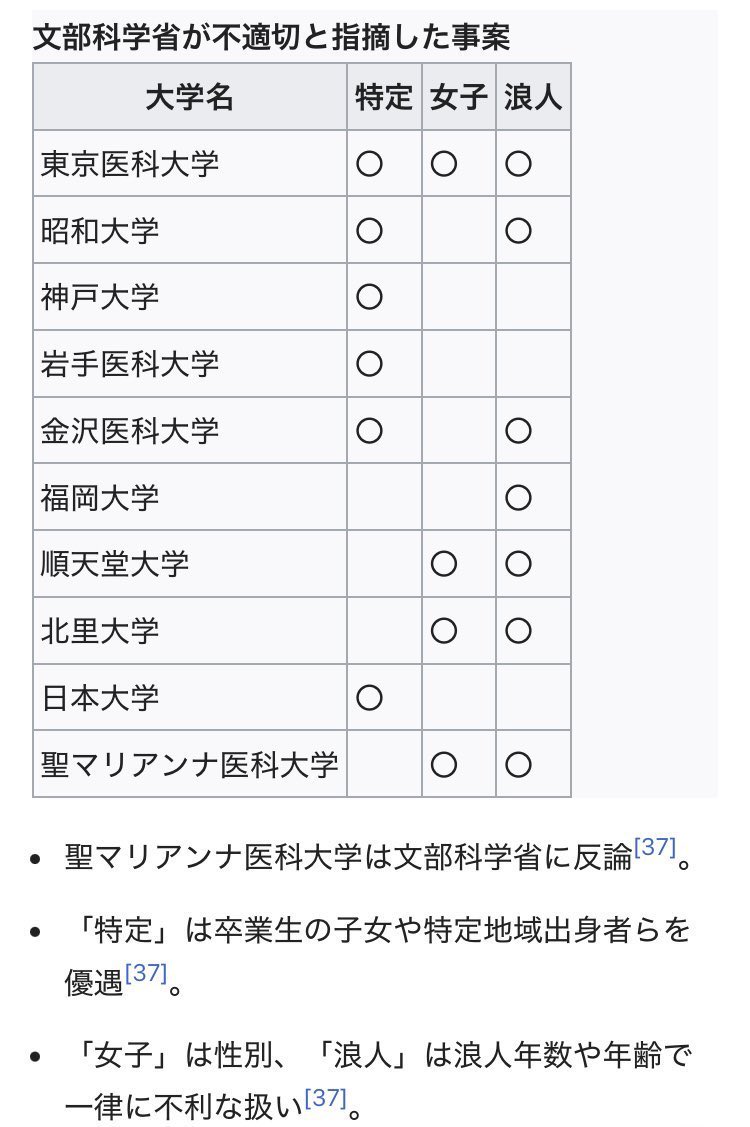Click the 浪人 circle for 福岡大学
Image resolution: width=750 pixels, height=1127 pixels.
coord(518,497)
